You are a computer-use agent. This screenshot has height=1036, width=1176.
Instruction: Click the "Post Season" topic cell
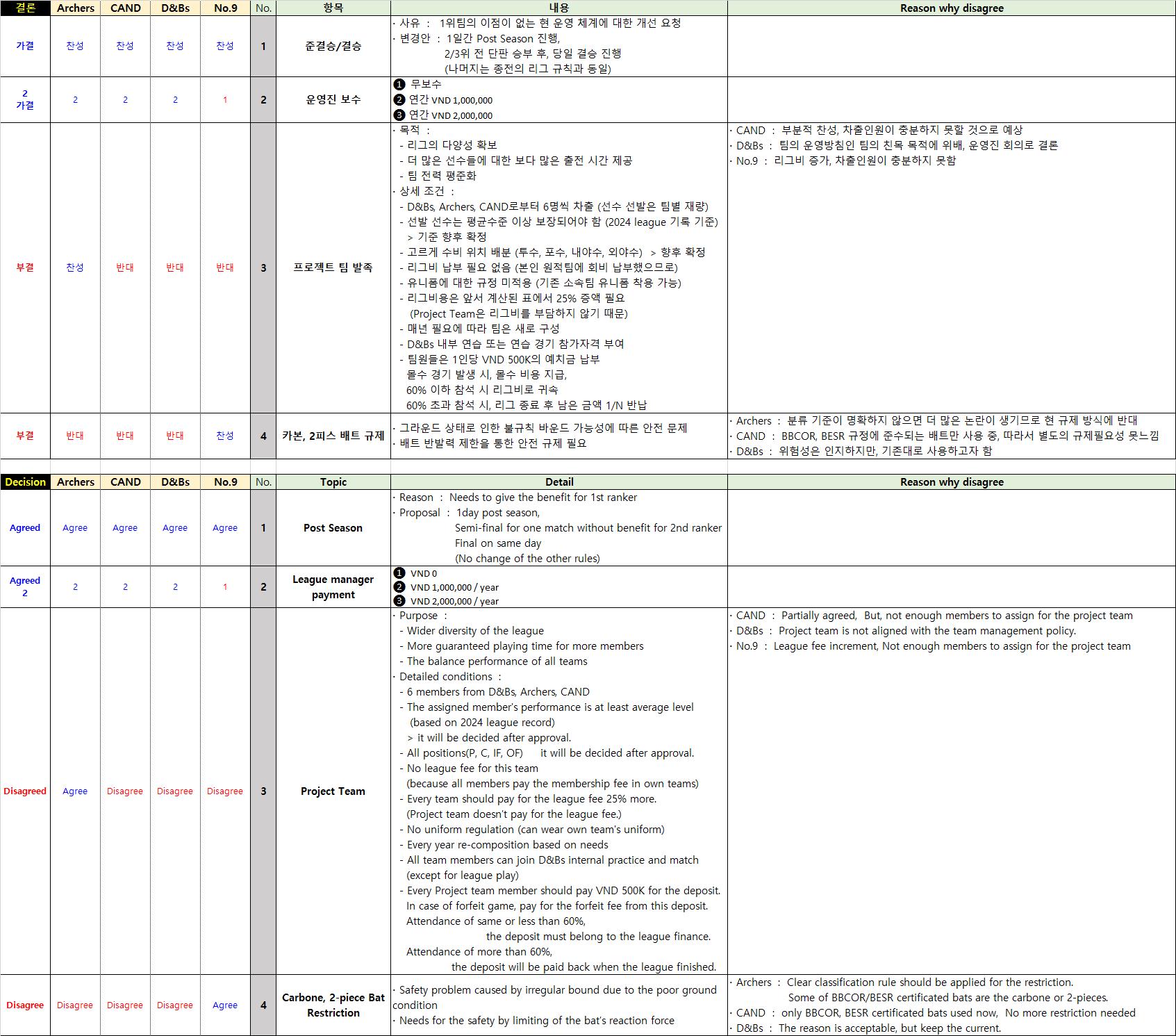pos(333,528)
